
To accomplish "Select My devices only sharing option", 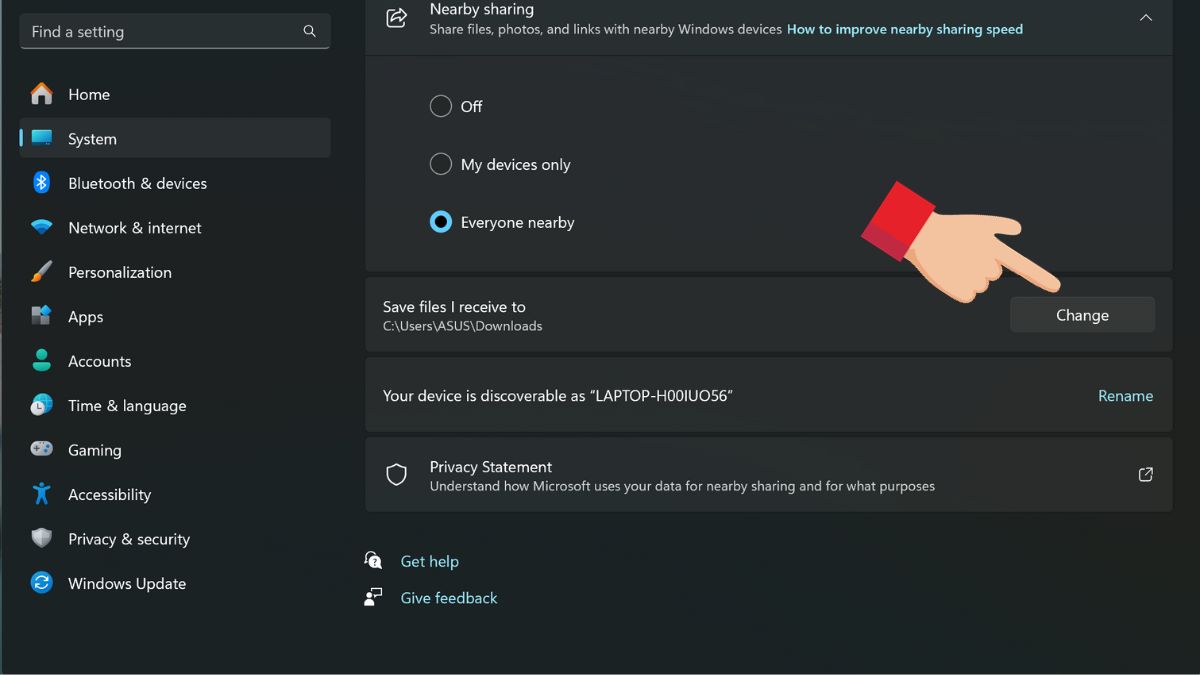I will coord(441,164).
